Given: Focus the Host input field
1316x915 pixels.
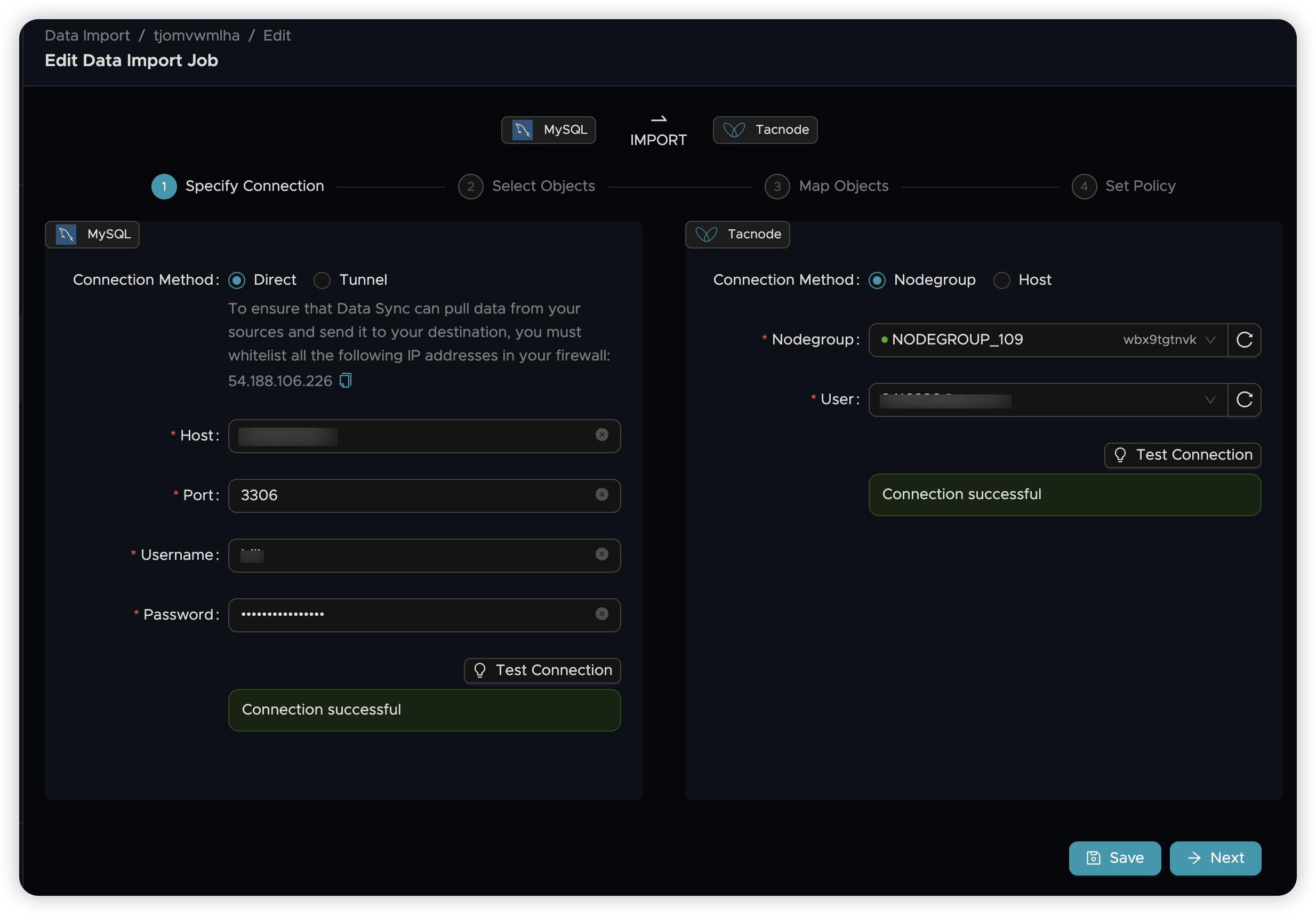Looking at the screenshot, I should (424, 436).
